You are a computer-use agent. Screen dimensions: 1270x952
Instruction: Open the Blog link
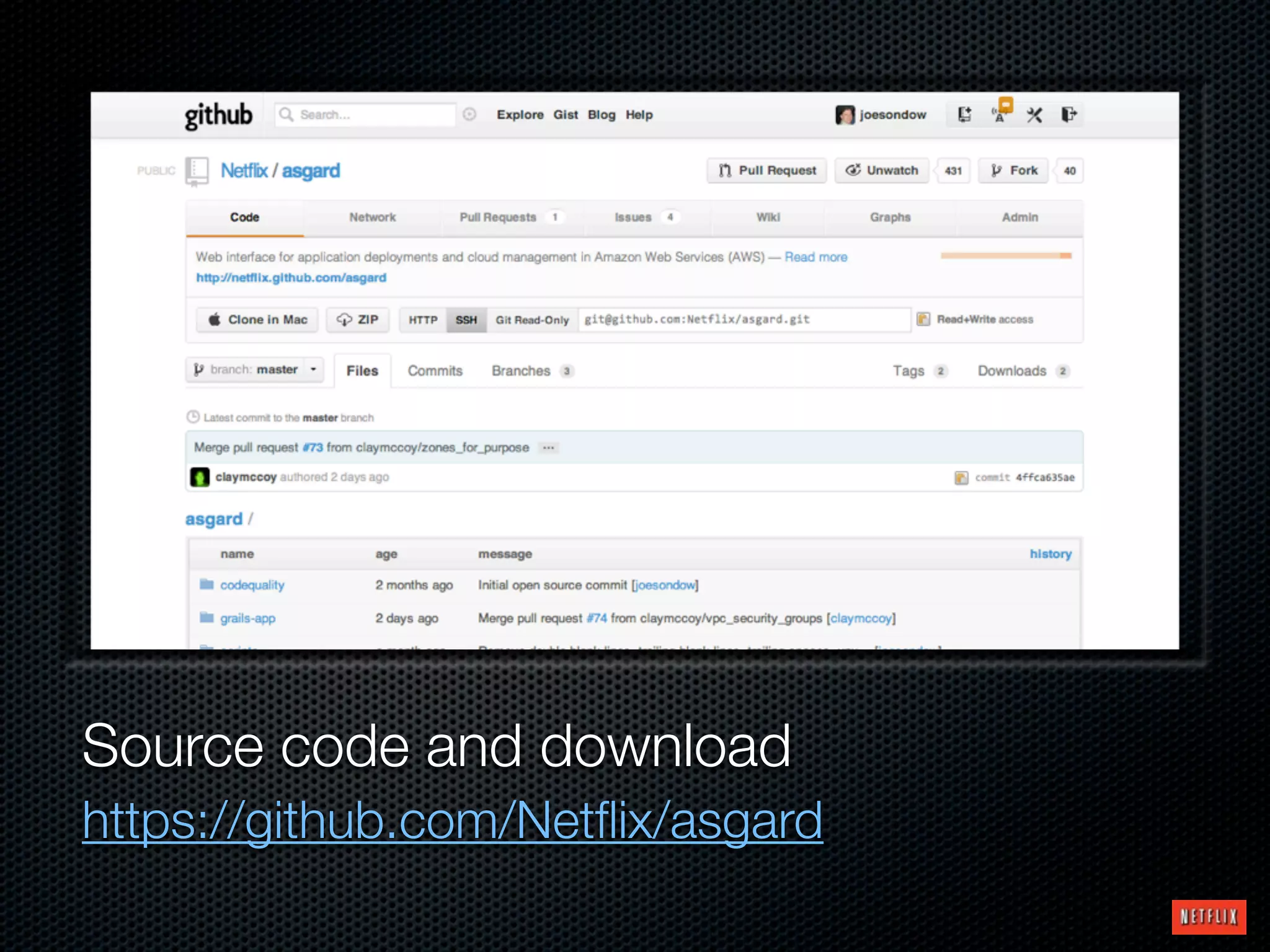tap(602, 115)
